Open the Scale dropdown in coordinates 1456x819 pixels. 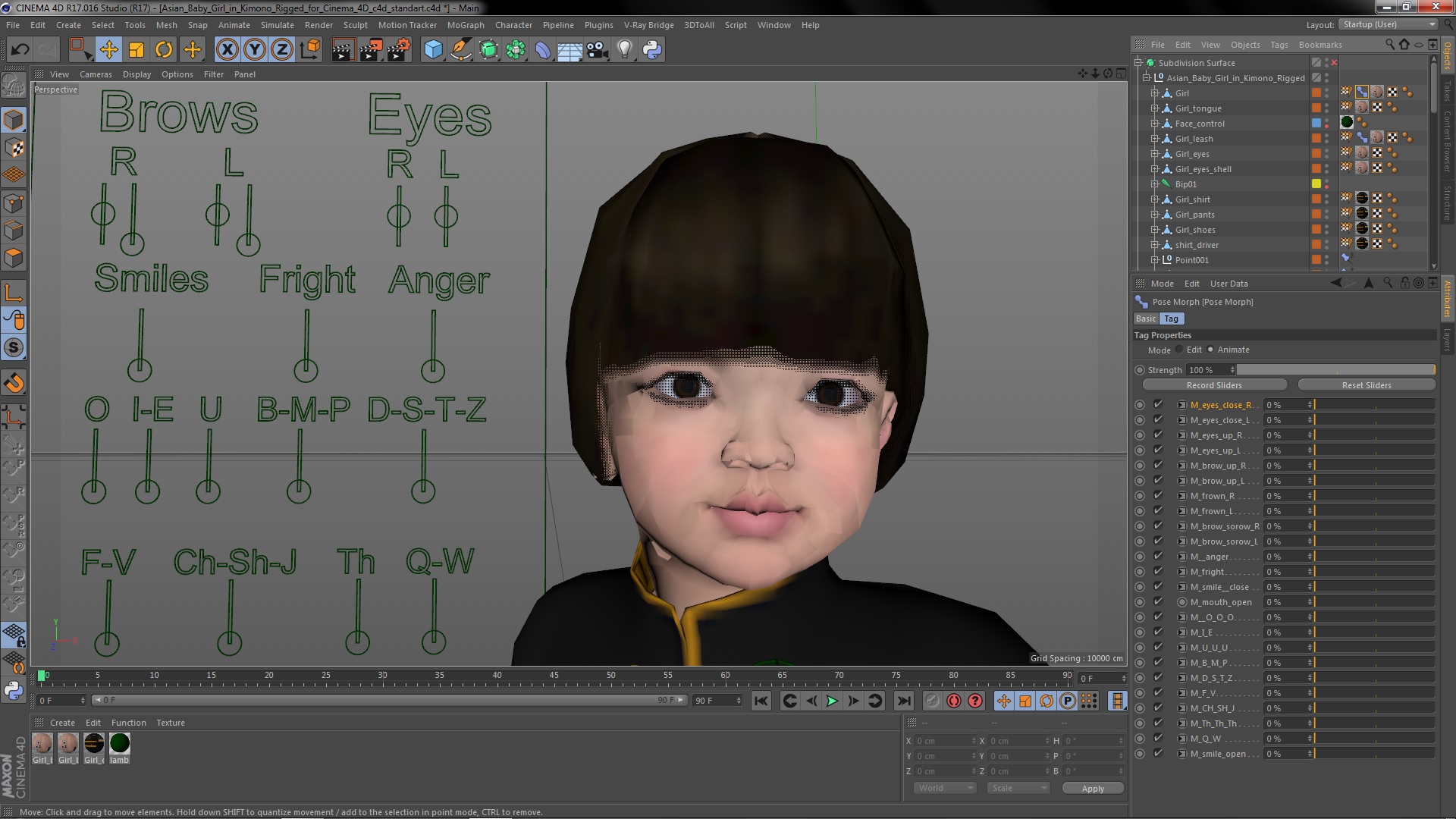click(x=1018, y=788)
